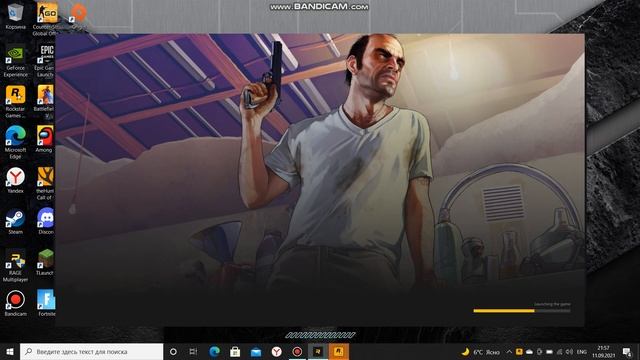Open the notification Action Center
This screenshot has width=640, height=360.
coord(627,352)
